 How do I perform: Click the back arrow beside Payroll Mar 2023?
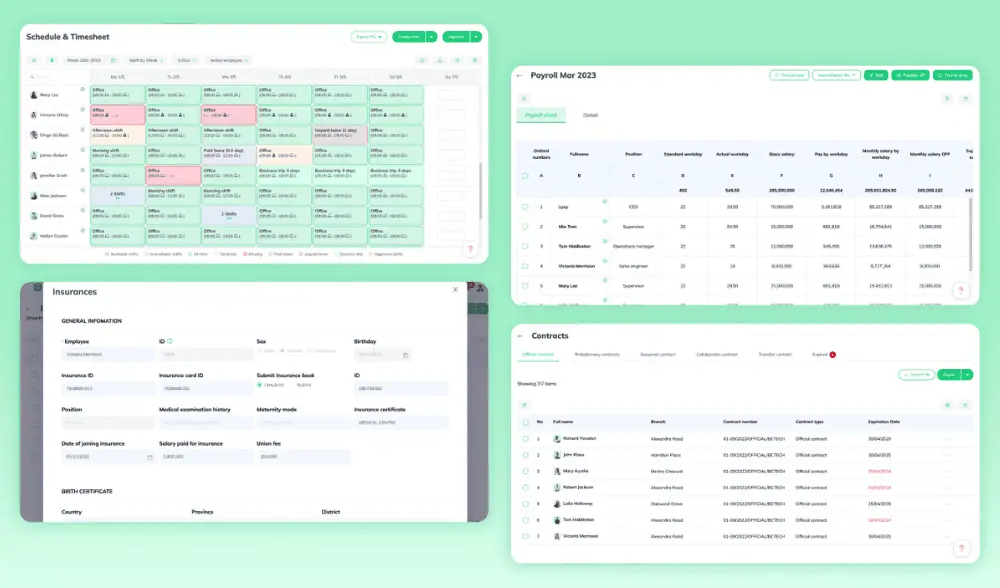tap(519, 75)
